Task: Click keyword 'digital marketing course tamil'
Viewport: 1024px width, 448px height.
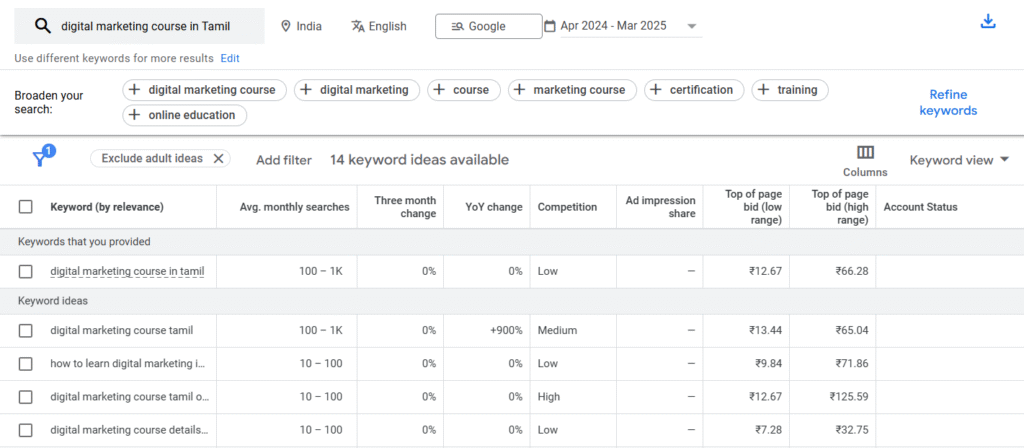Action: (x=121, y=330)
